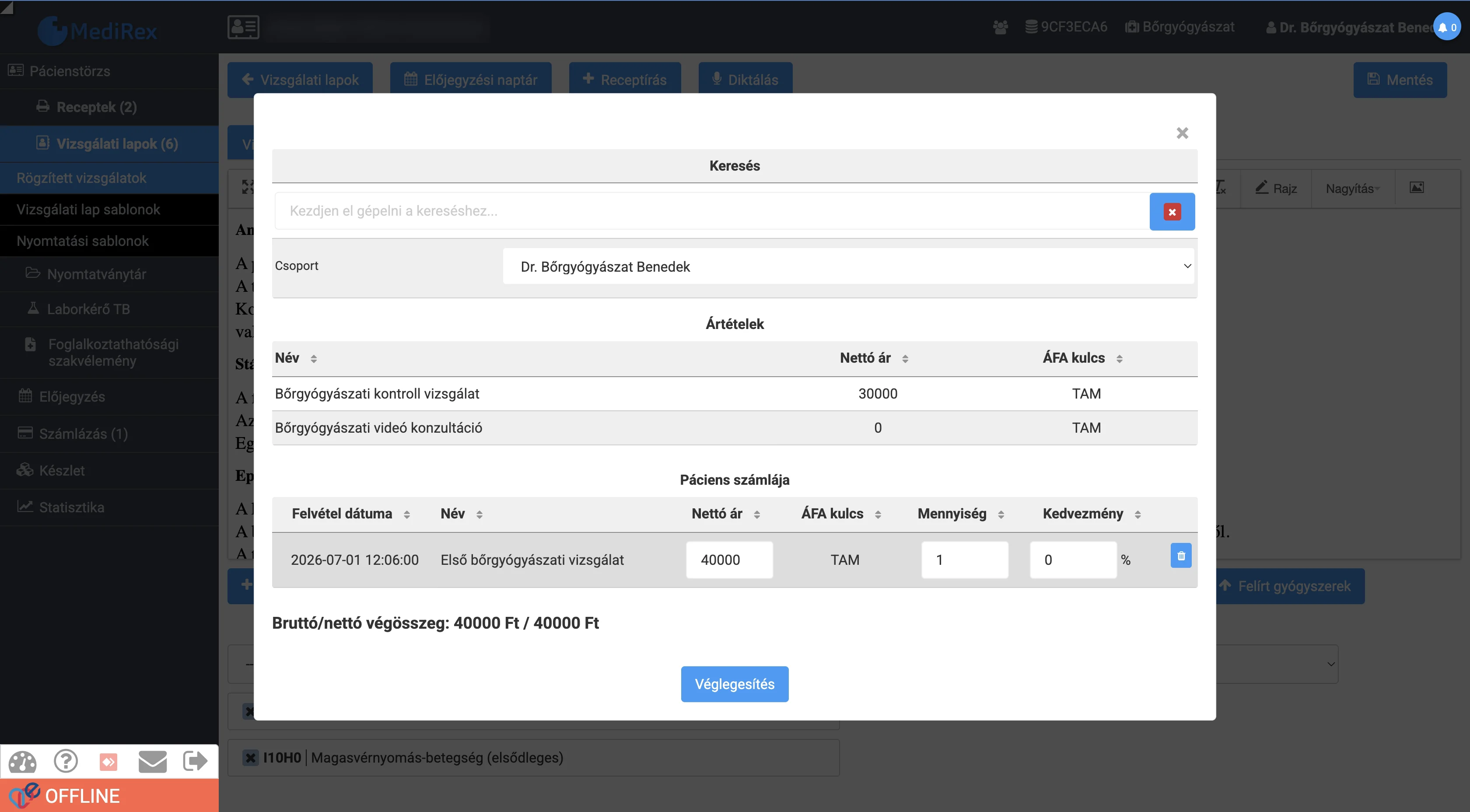Select Nyomtatási sablonok tab
This screenshot has width=1470, height=812.
click(x=109, y=241)
